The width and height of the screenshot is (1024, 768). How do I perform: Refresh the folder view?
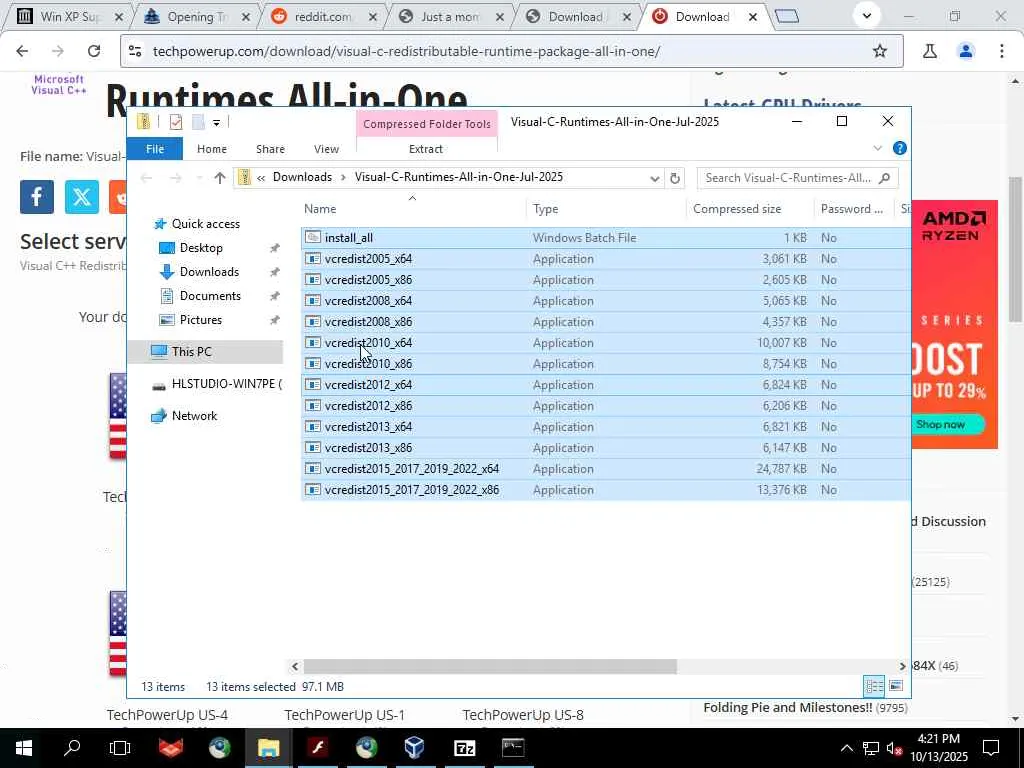click(675, 178)
